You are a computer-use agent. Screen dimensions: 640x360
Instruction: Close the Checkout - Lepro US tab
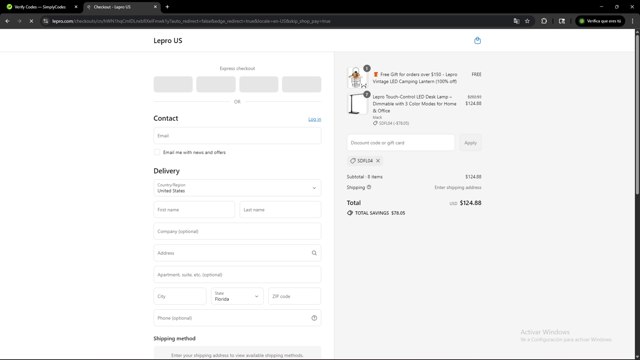[155, 7]
